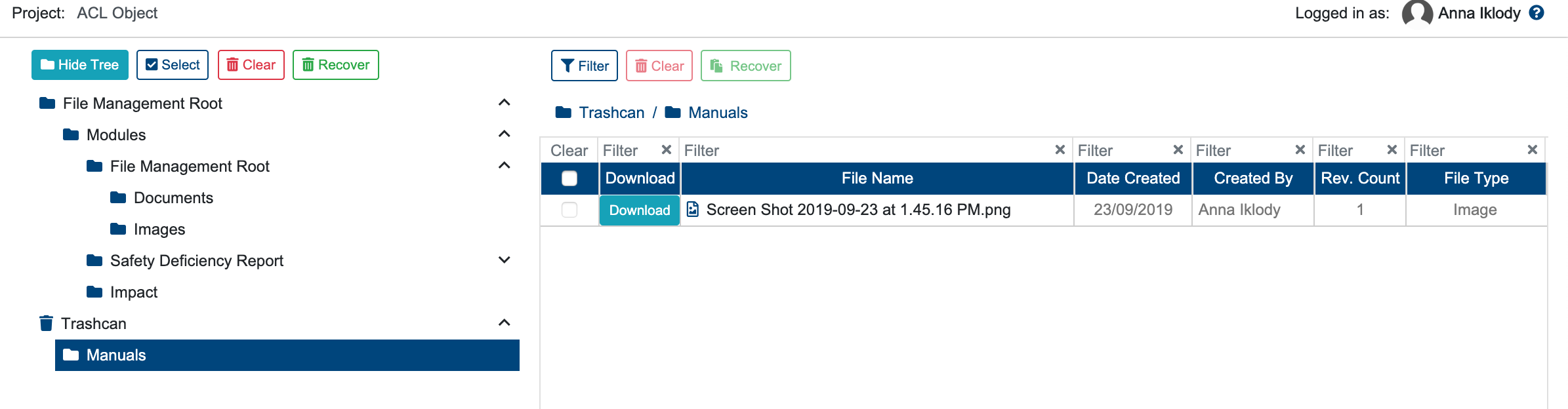Image resolution: width=1568 pixels, height=409 pixels.
Task: Click the file icon beside the Screen Shot filename
Action: click(x=692, y=209)
